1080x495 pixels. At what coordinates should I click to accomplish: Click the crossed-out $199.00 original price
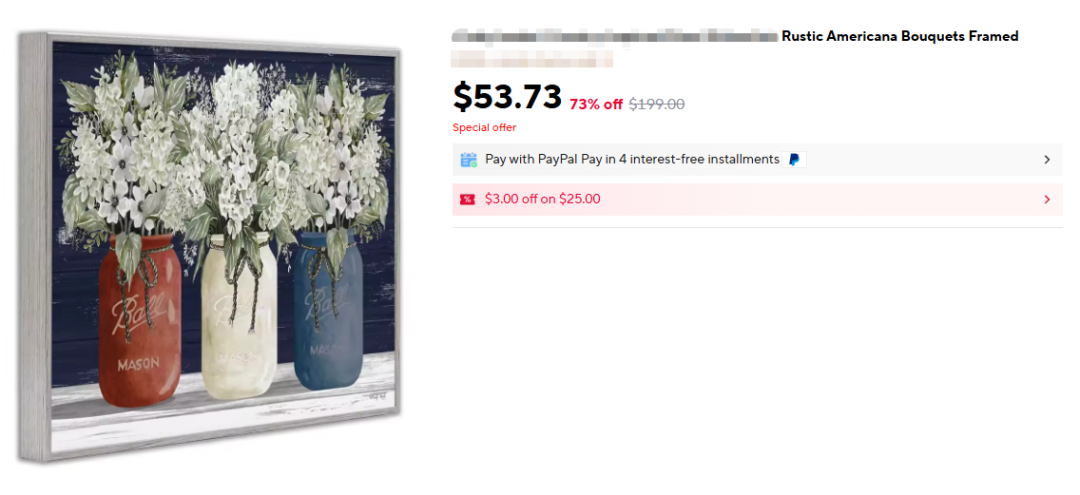[x=656, y=104]
